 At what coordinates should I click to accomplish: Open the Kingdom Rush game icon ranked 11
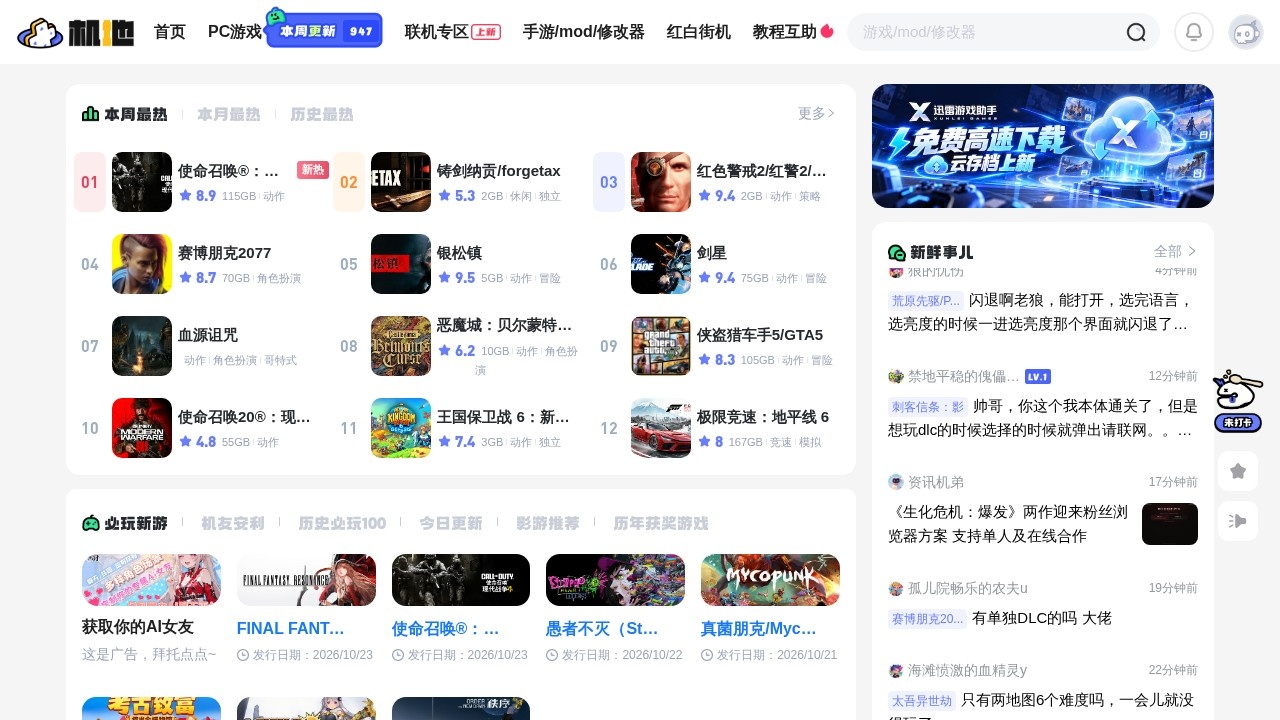click(x=401, y=428)
